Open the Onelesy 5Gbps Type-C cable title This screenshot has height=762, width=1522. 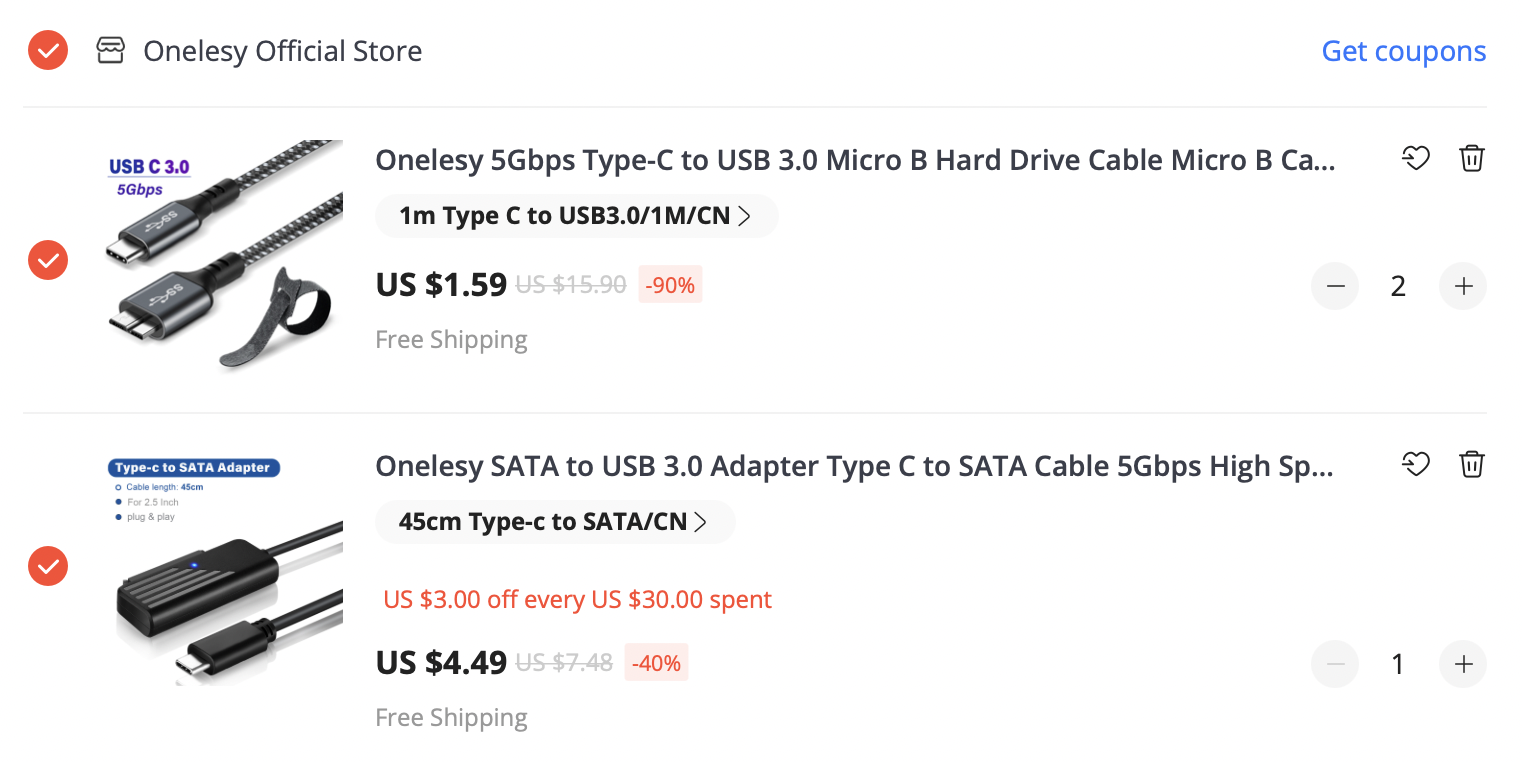(x=855, y=160)
